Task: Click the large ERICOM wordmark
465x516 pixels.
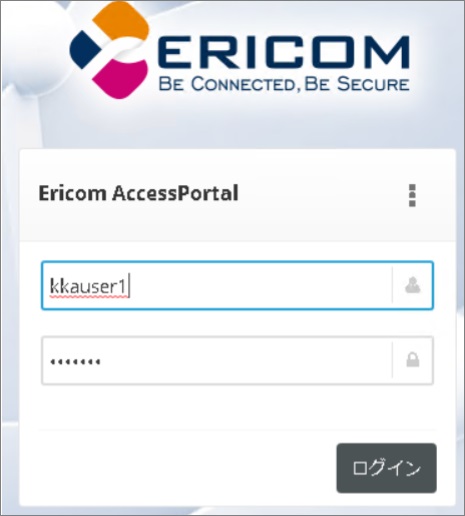Action: [x=282, y=52]
